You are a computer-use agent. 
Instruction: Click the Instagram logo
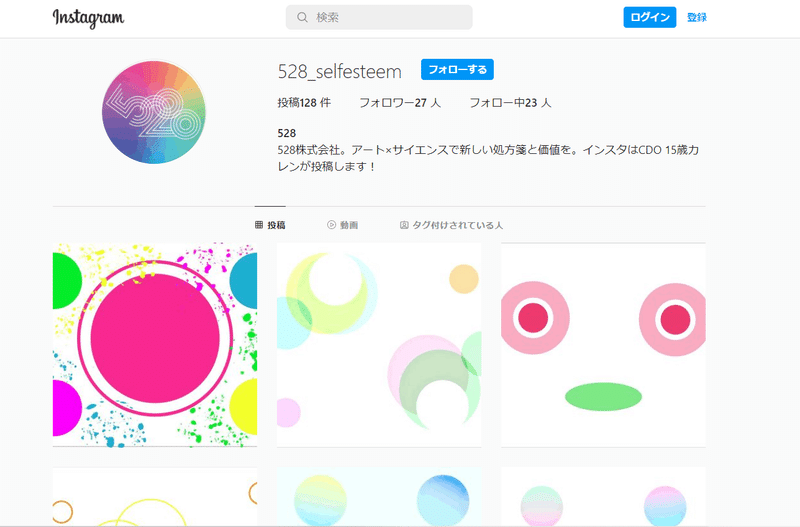pos(88,18)
